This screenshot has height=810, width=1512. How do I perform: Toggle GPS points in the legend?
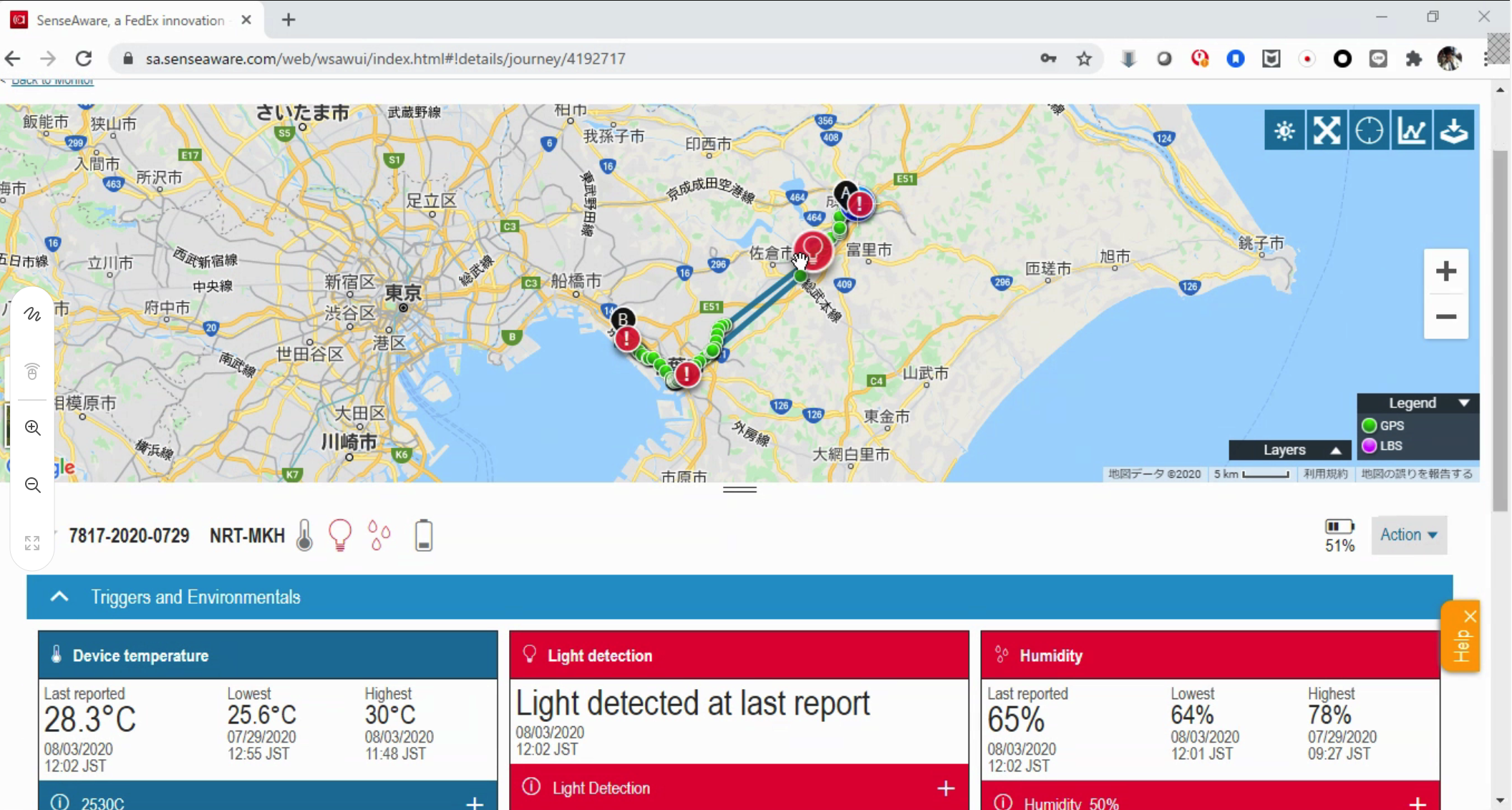click(x=1383, y=425)
